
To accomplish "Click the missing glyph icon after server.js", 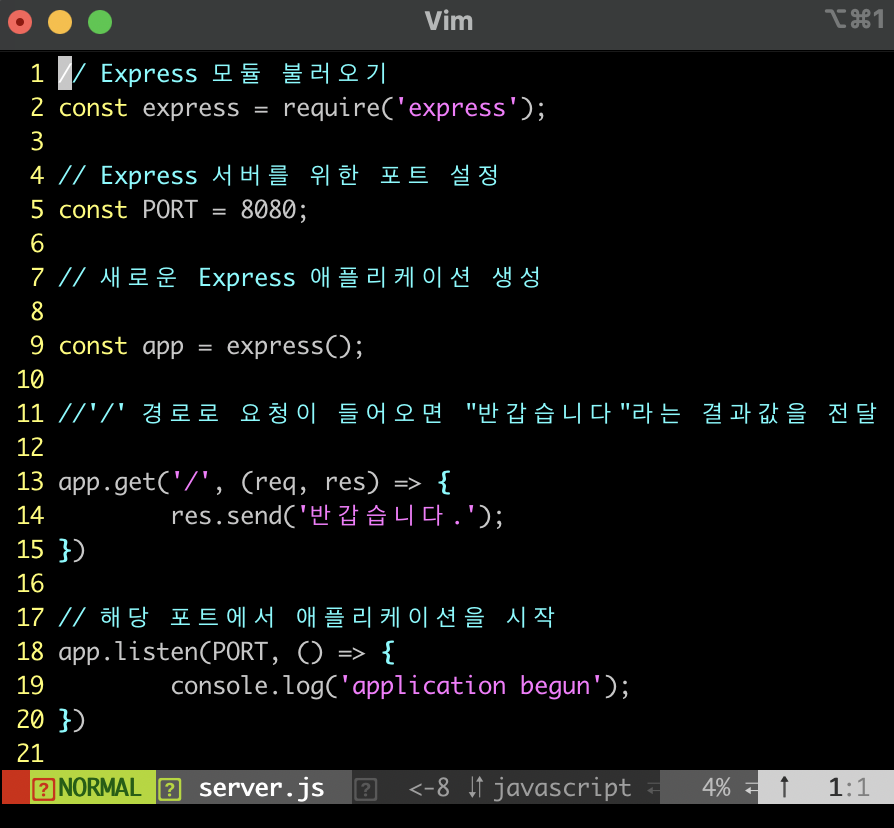I will pos(366,788).
